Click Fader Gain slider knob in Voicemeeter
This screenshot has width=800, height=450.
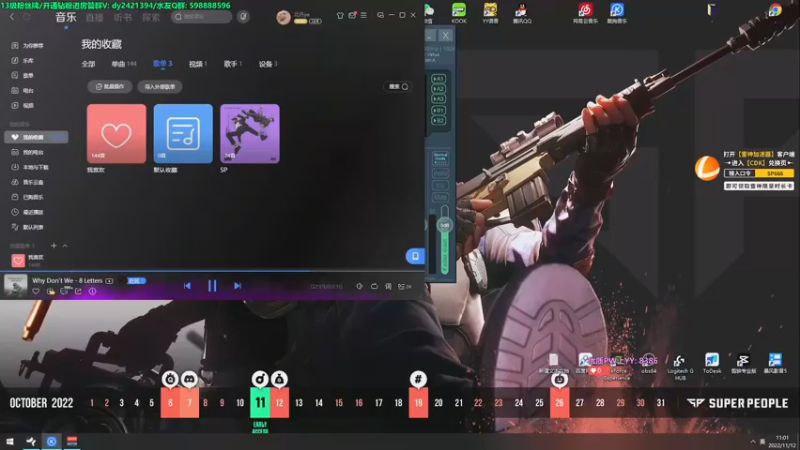(444, 225)
